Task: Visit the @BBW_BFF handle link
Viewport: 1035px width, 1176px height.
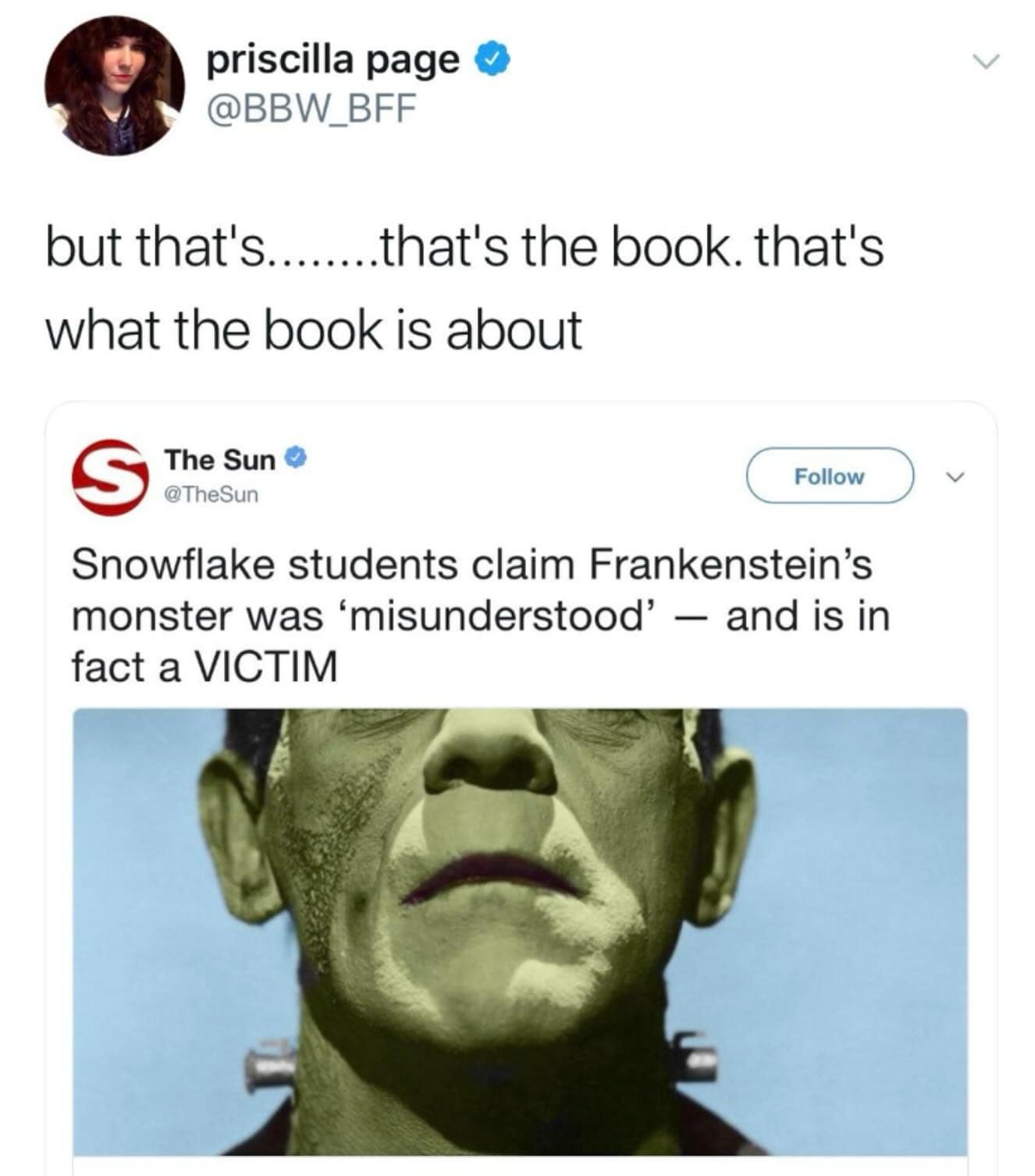Action: coord(311,108)
